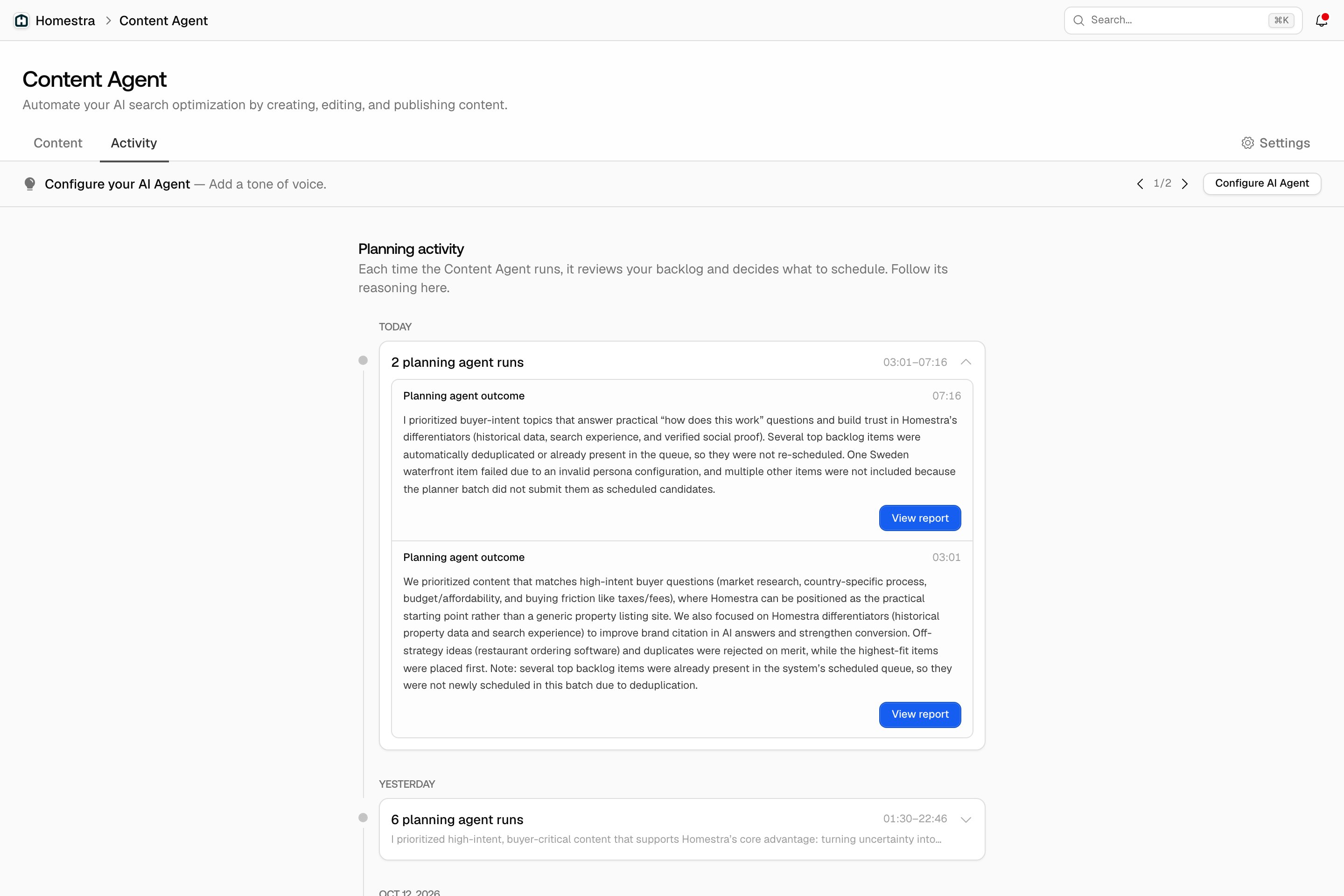Click the '07:16' timestamp
Viewport: 1344px width, 896px height.
pos(946,396)
